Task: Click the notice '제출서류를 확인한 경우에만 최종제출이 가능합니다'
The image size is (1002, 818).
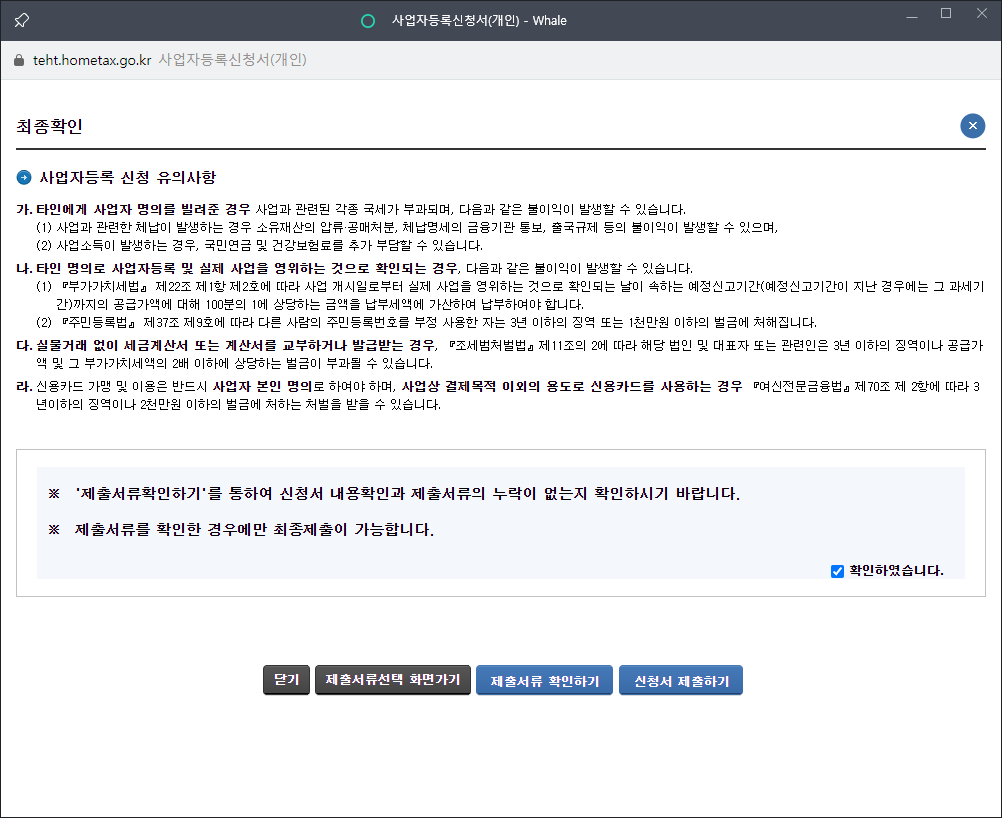Action: point(254,530)
